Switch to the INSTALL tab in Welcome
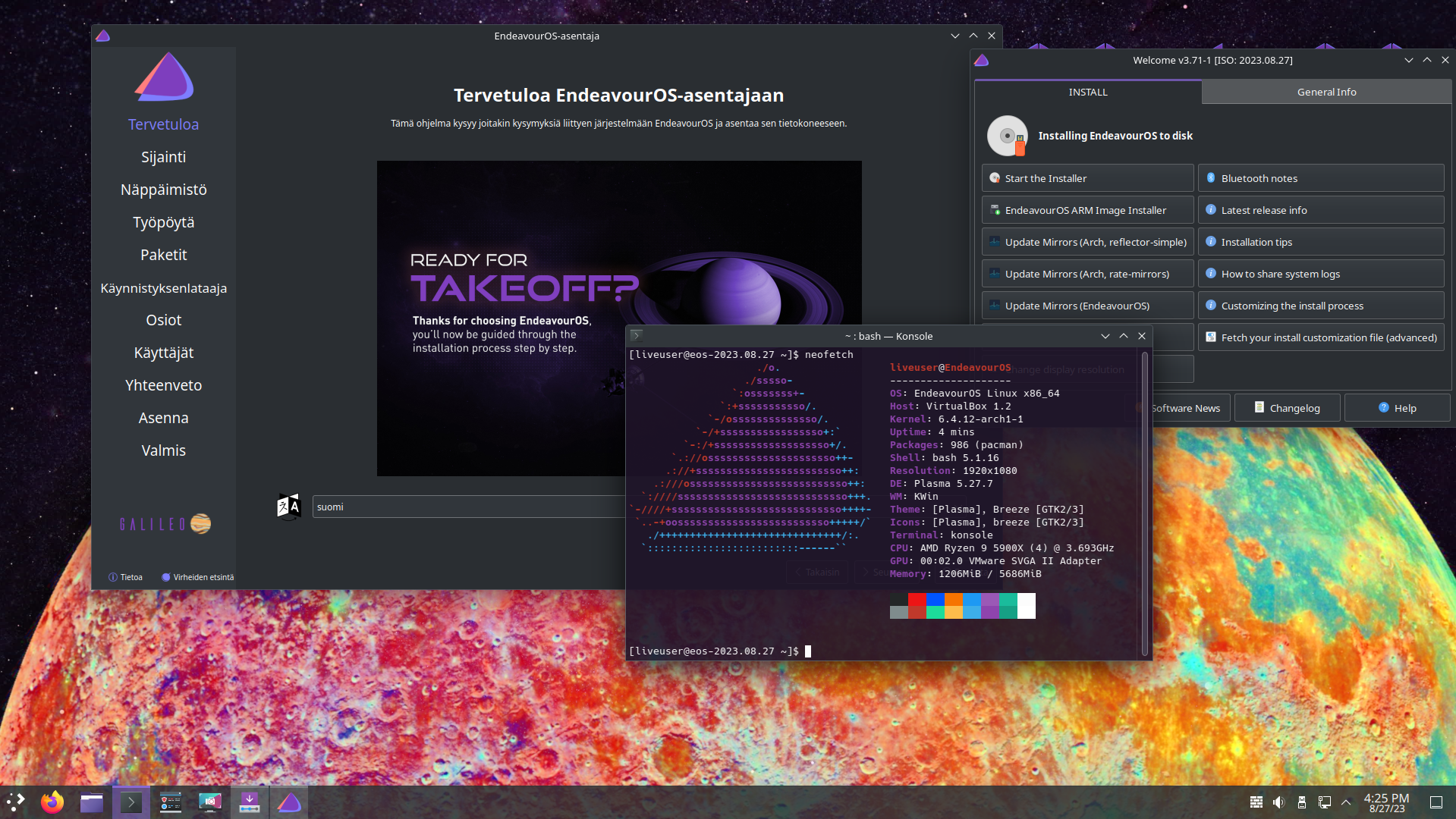1456x819 pixels. click(1088, 92)
